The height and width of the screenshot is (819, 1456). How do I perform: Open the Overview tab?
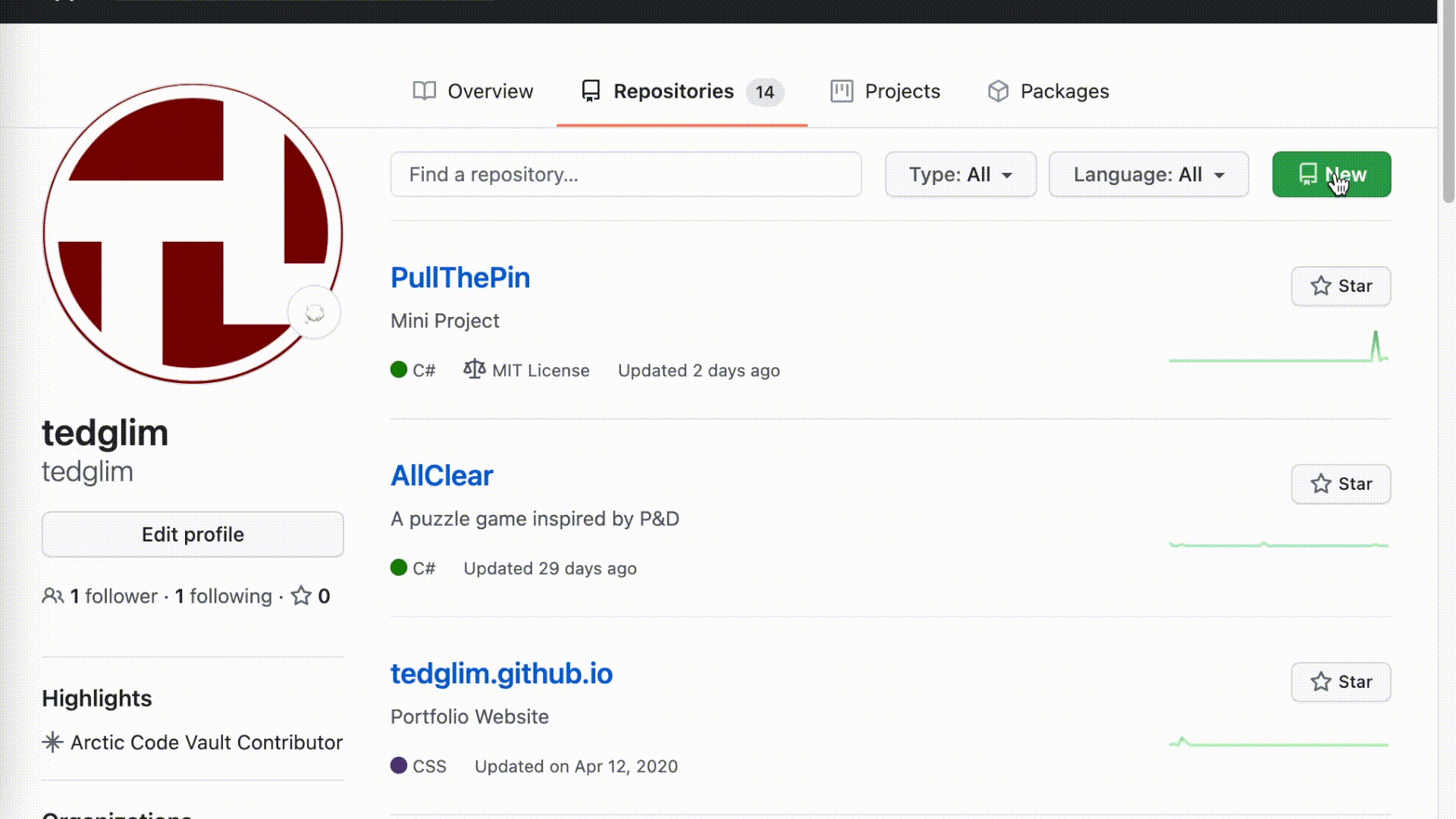click(x=473, y=91)
